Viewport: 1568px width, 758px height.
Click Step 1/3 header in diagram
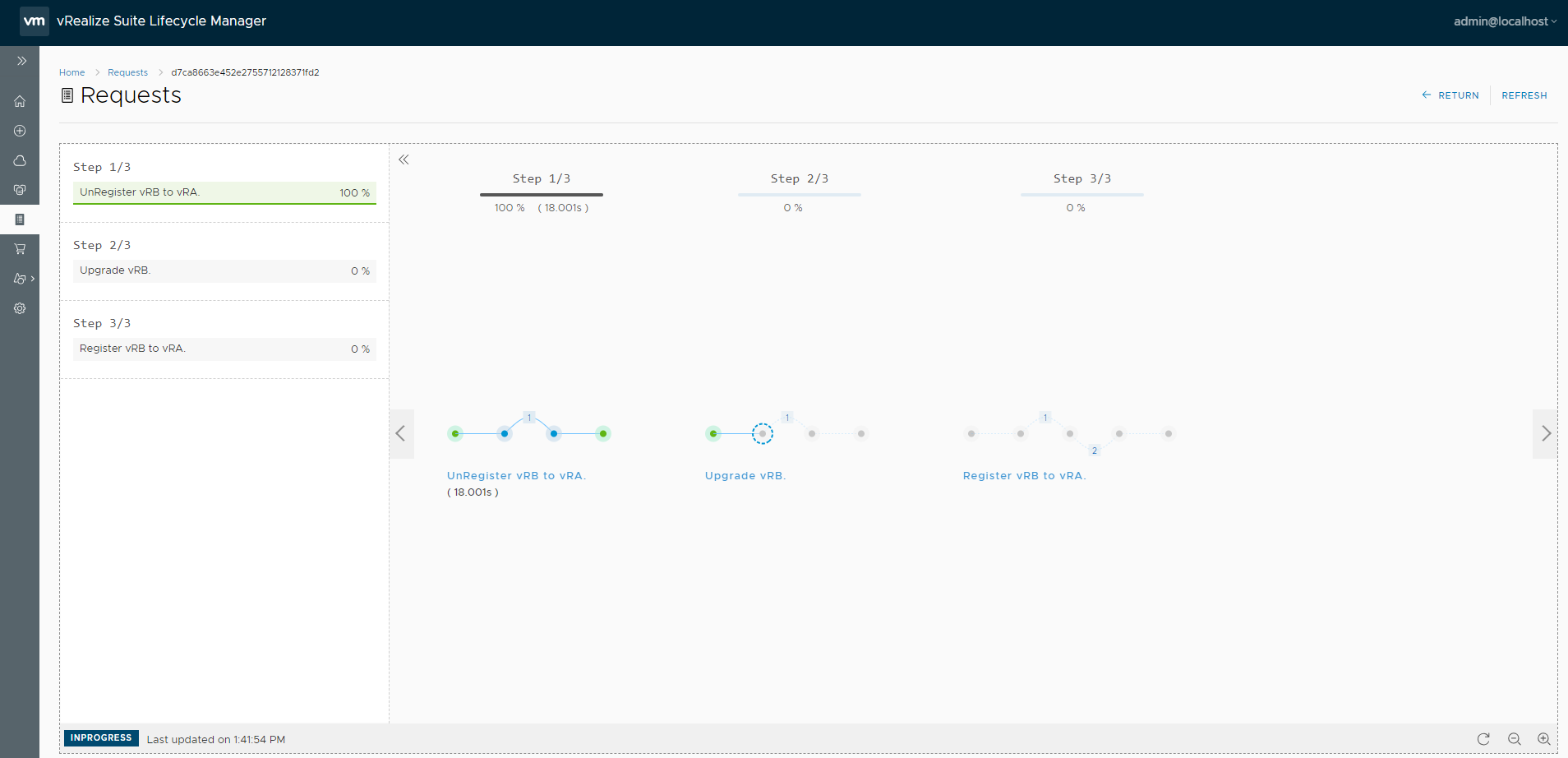pos(542,178)
